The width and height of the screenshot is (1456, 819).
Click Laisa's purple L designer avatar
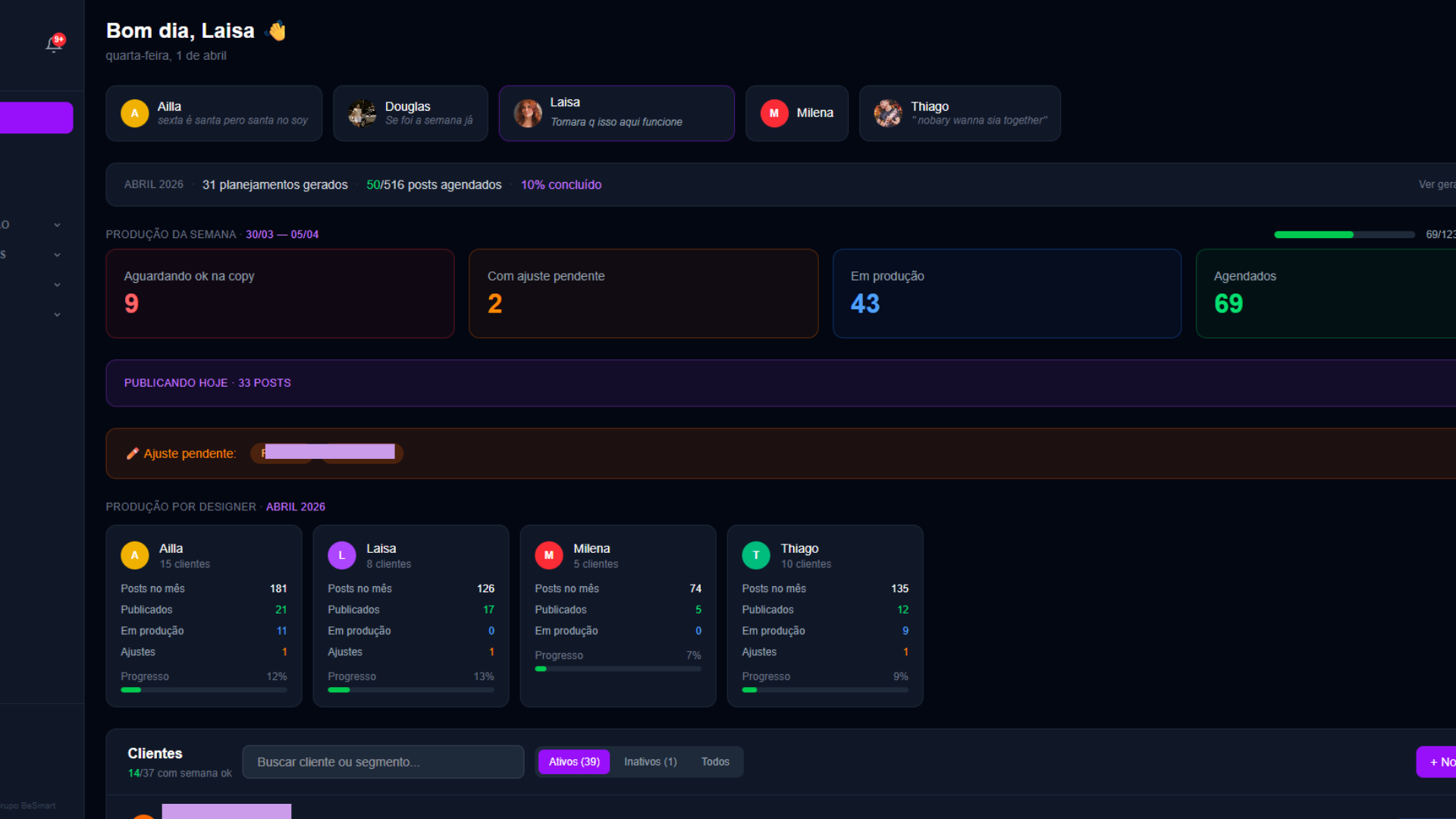pyautogui.click(x=341, y=555)
